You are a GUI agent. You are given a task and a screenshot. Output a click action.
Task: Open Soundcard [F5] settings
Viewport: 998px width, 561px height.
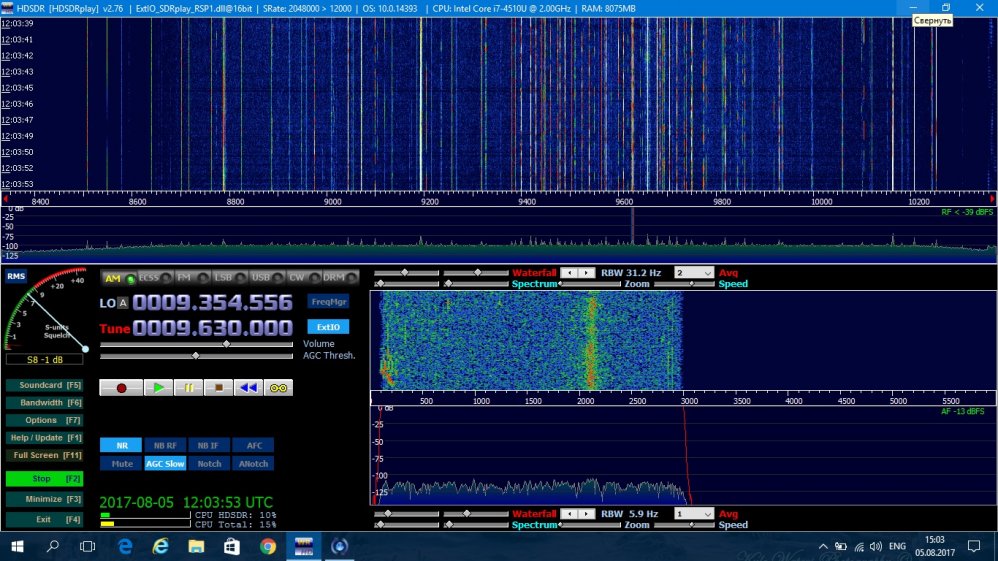pos(45,385)
